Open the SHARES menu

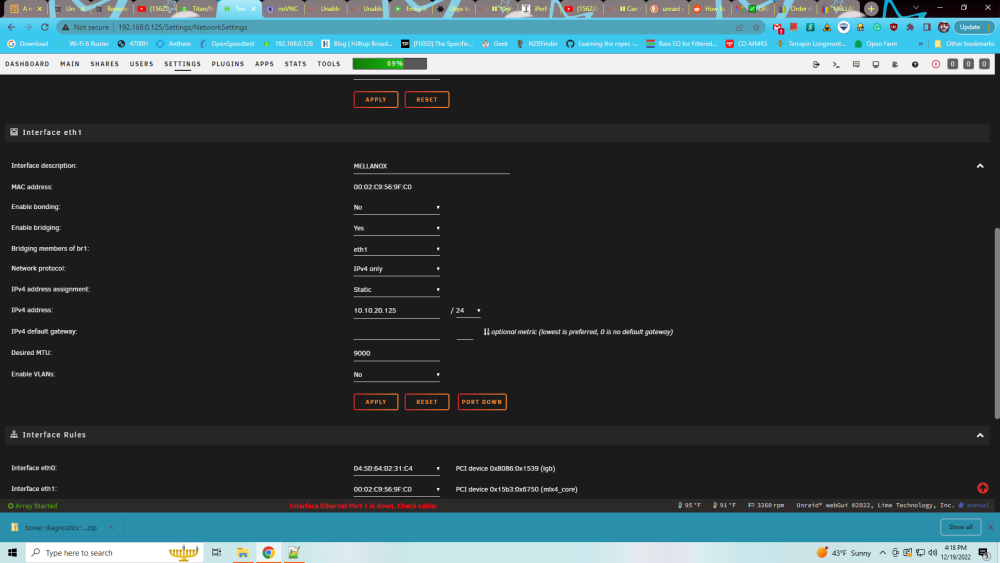105,64
